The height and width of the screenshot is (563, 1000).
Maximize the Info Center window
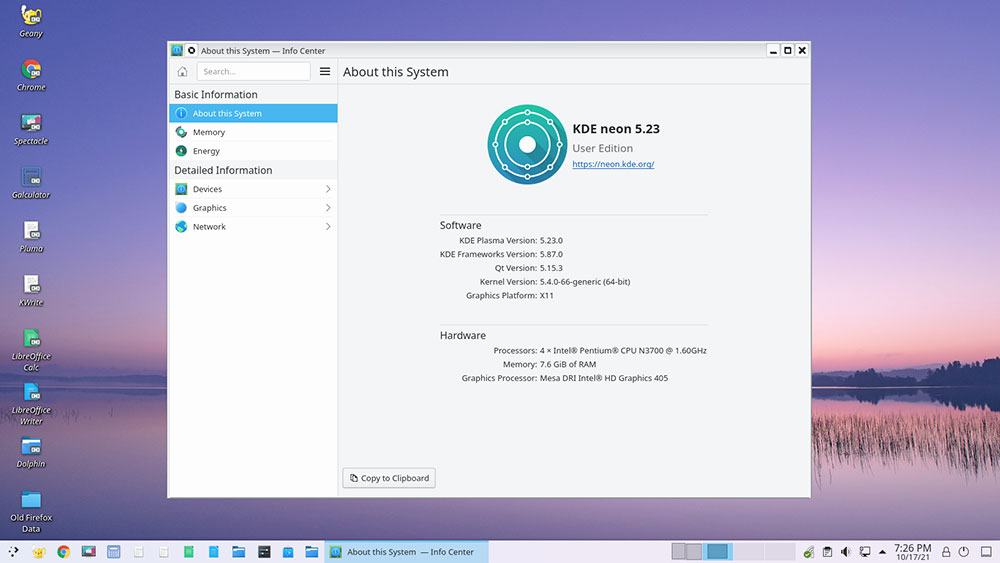pos(788,50)
